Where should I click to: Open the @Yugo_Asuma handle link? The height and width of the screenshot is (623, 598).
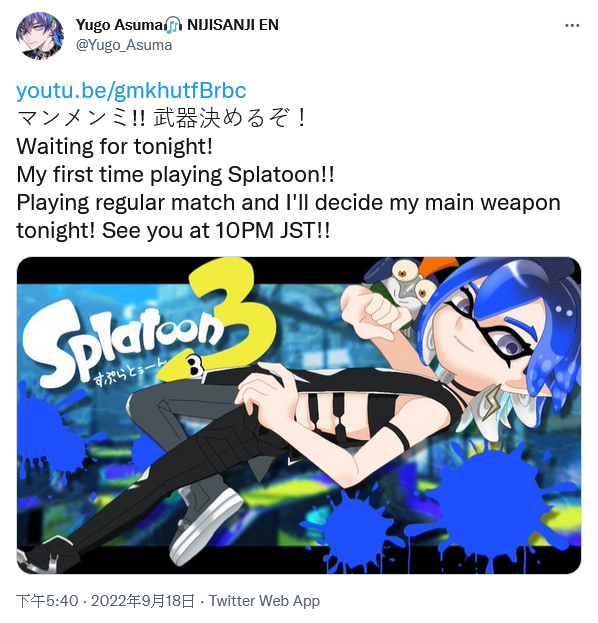click(x=124, y=45)
